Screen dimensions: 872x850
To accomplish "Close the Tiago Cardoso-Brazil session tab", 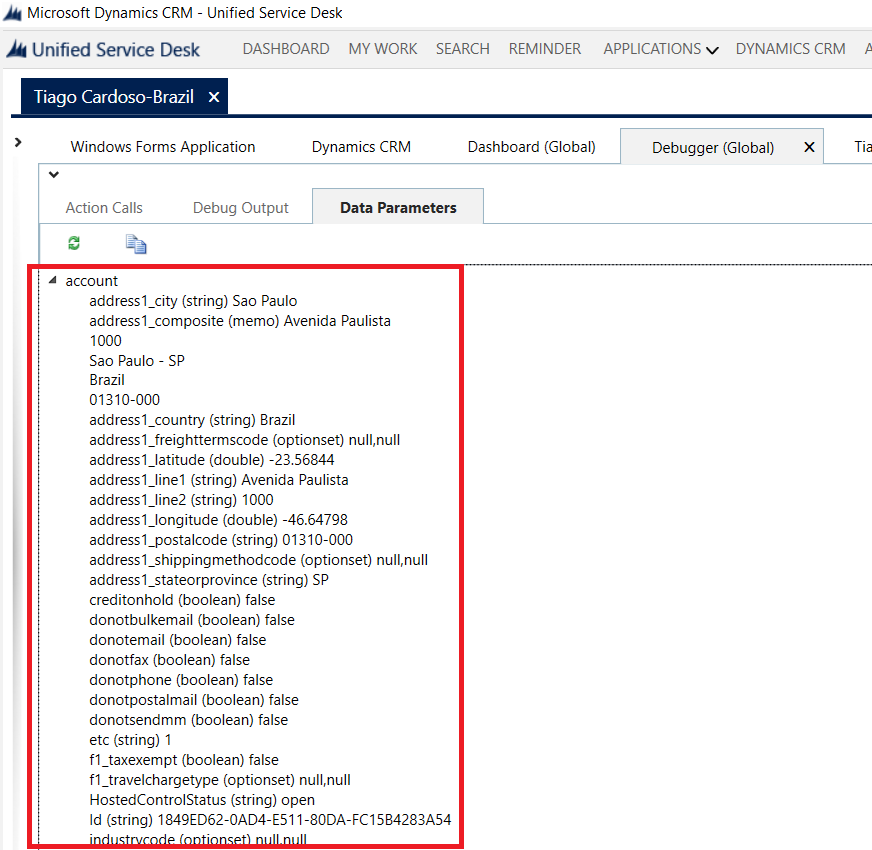I will click(214, 97).
